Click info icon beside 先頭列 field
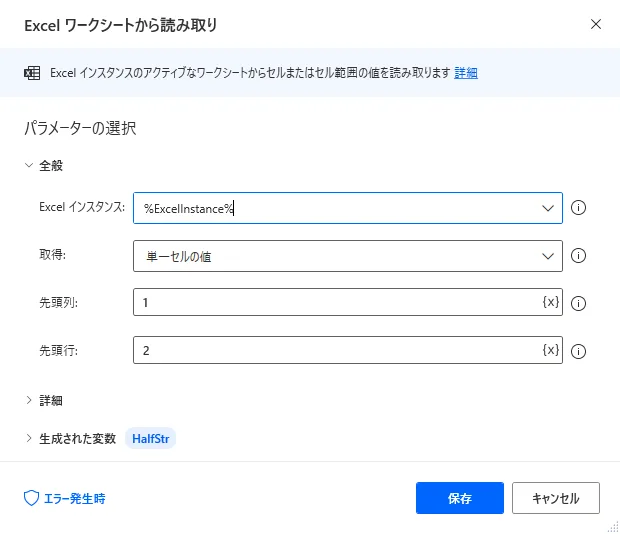Screen dimensions: 620x534 578,303
